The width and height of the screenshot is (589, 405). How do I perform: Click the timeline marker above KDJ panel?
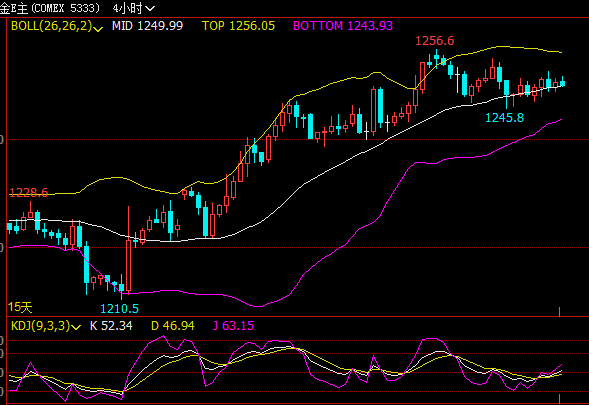coord(559,311)
